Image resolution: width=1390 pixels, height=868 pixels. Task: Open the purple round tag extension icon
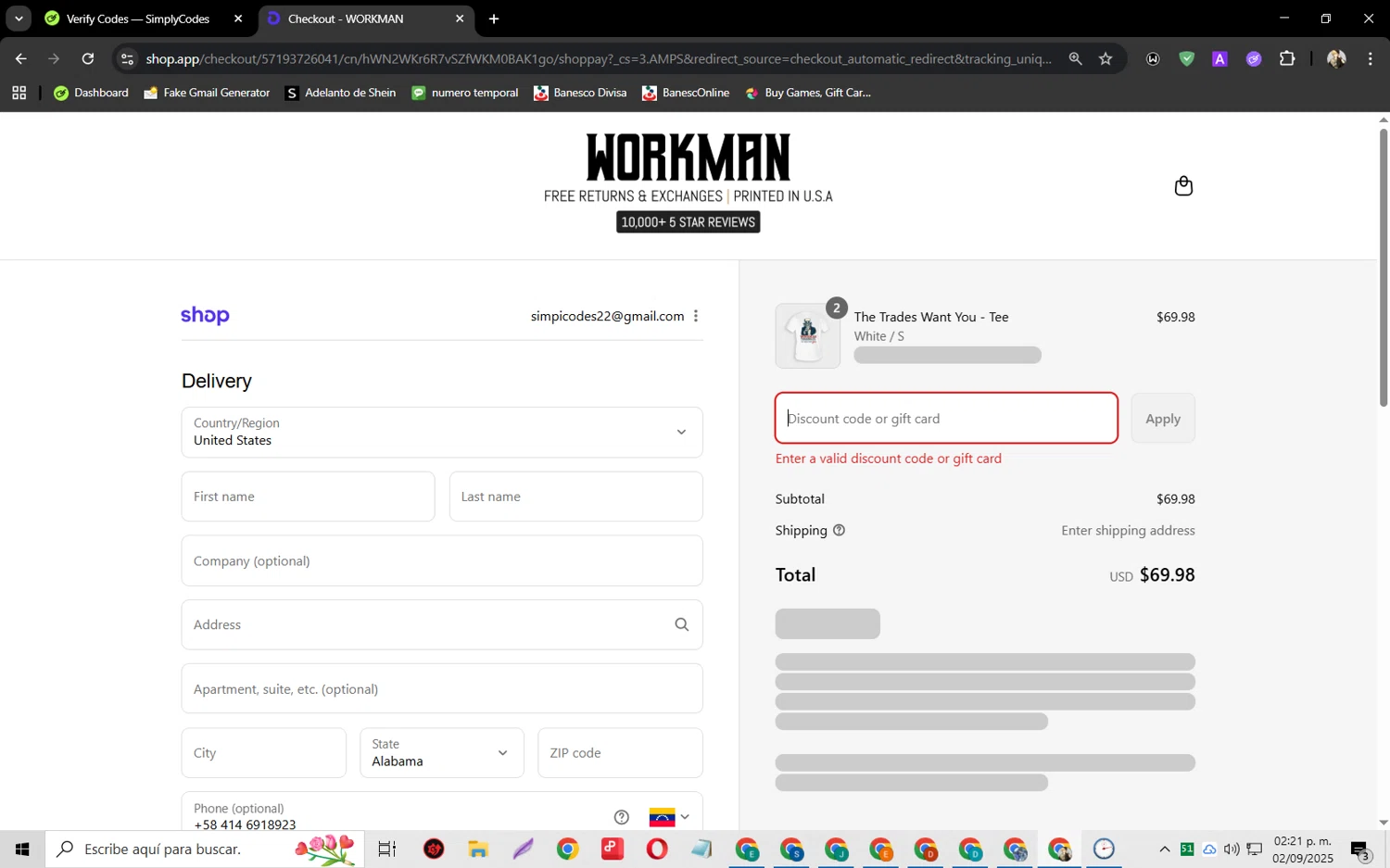(1254, 58)
